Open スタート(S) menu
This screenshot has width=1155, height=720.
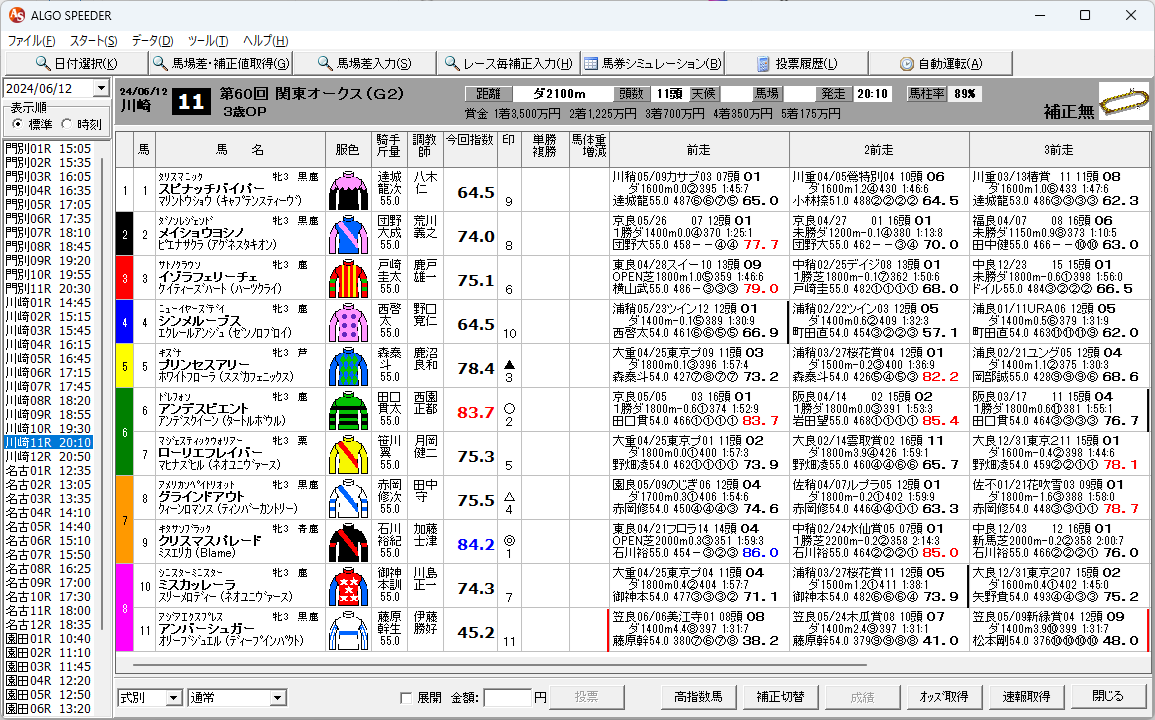(94, 41)
